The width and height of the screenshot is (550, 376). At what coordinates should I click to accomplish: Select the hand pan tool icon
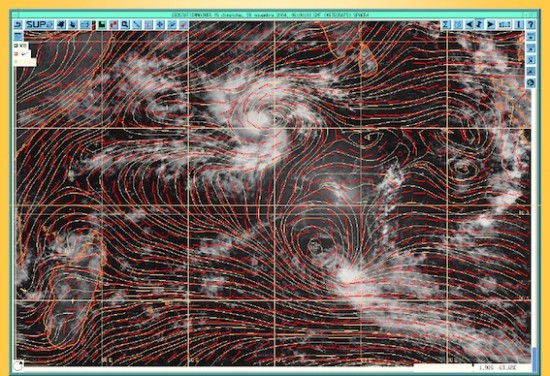click(73, 25)
